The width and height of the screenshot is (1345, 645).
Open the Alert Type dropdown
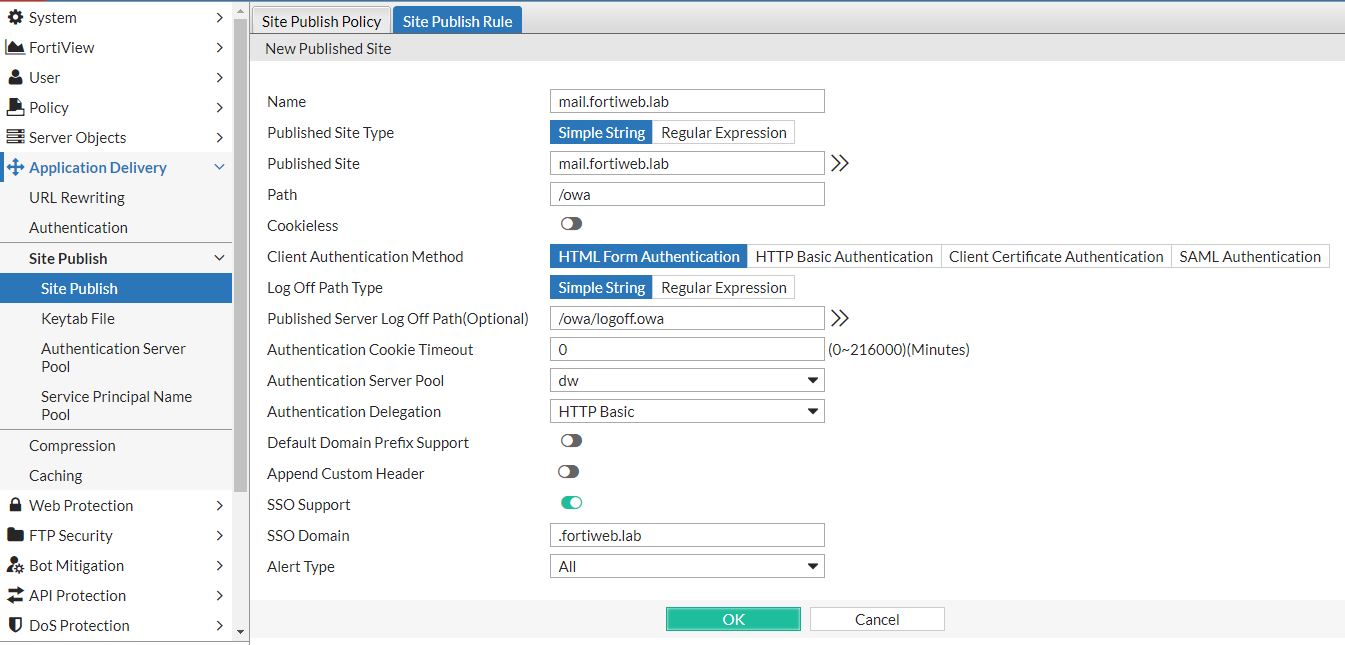687,566
